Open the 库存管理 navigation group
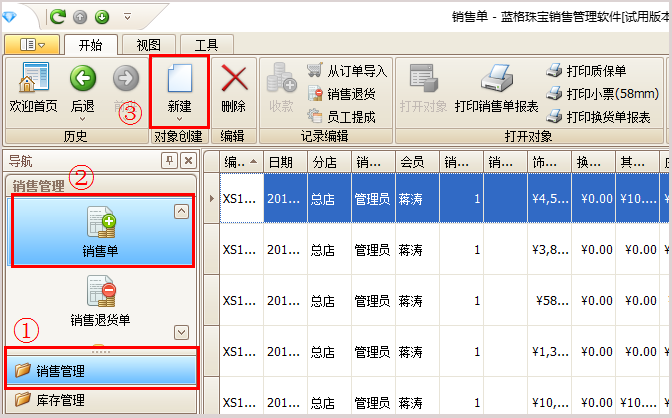Screen dimensions: 672x418 click(102, 400)
